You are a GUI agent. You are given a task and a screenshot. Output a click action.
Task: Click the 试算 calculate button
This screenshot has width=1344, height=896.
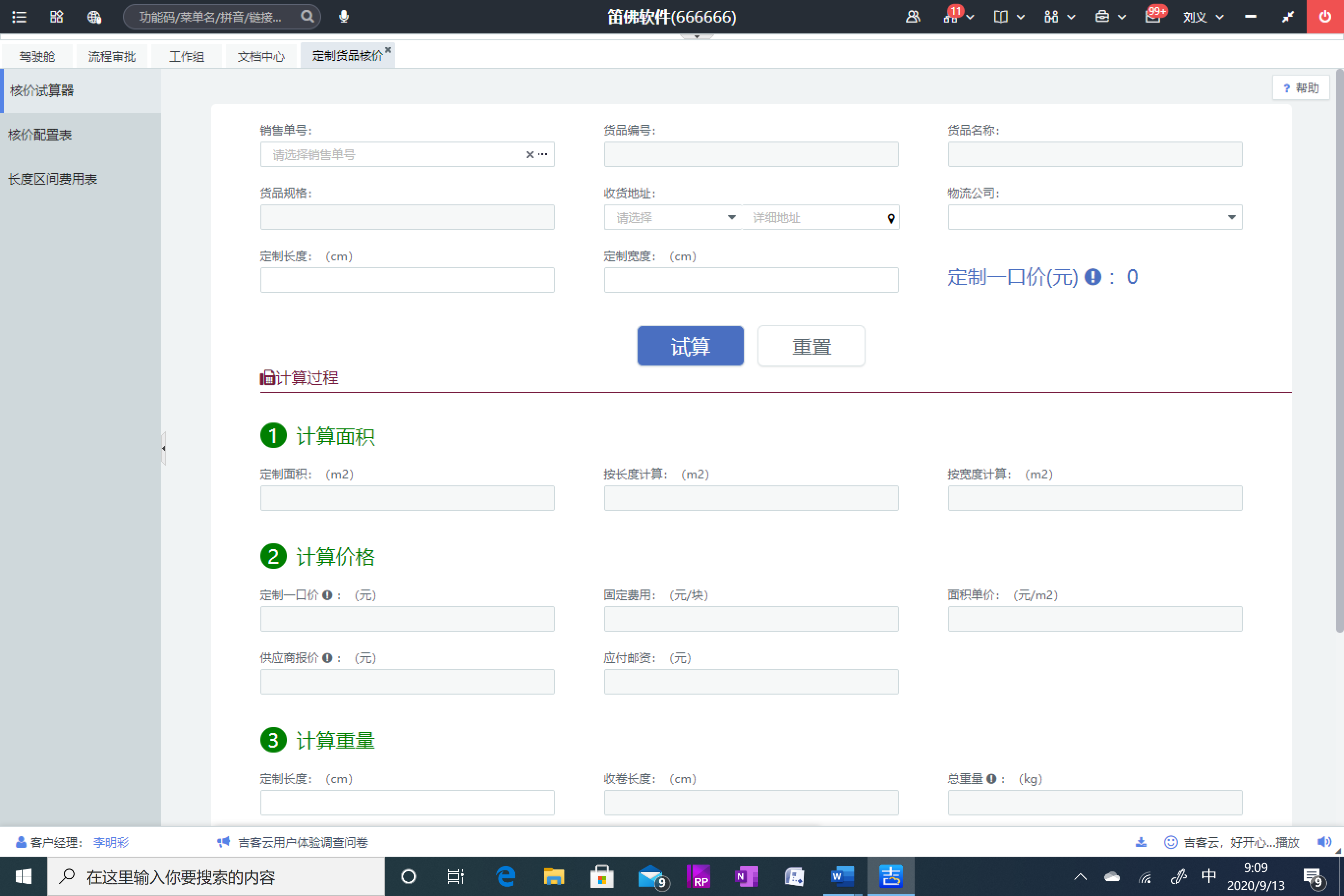[x=690, y=346]
